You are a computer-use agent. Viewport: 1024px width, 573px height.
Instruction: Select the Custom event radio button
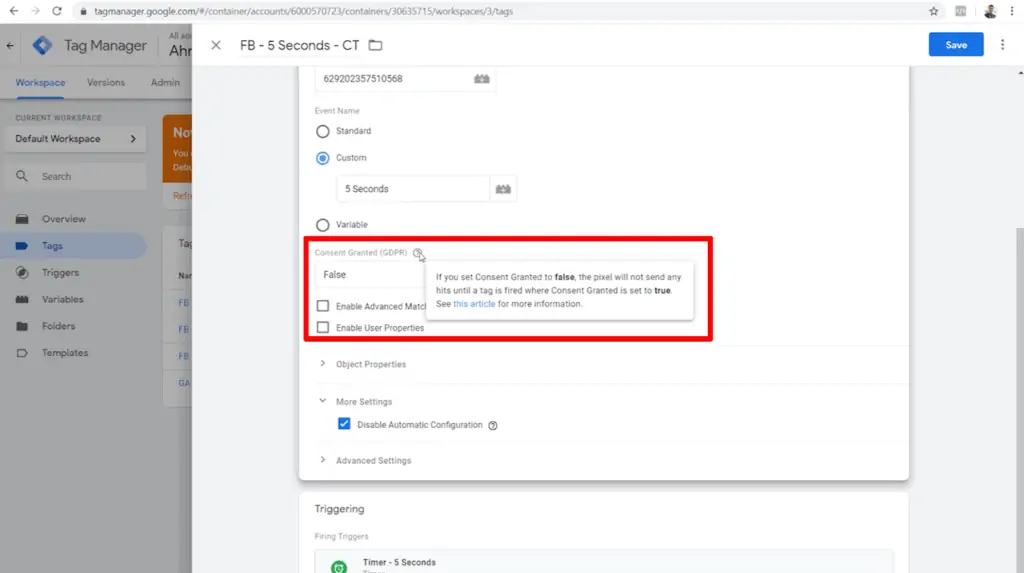323,158
